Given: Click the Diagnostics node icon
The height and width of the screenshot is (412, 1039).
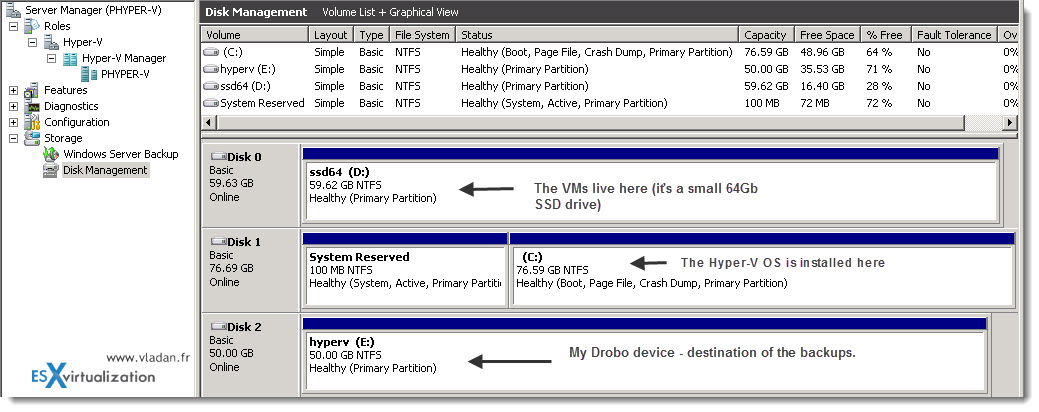Looking at the screenshot, I should click(32, 106).
